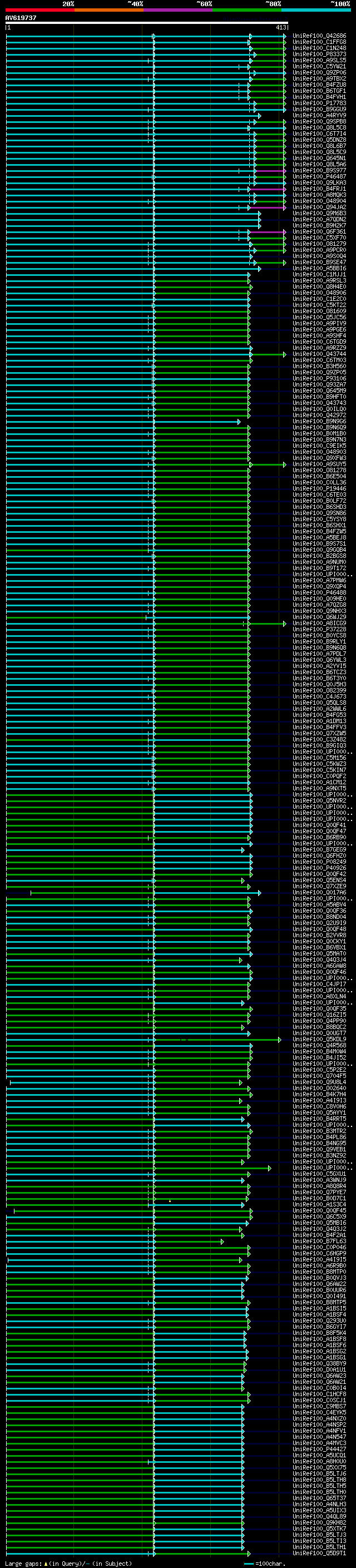Select hit label UniRef100_Q8H4E0
The height and width of the screenshot is (1568, 356).
pos(319,286)
